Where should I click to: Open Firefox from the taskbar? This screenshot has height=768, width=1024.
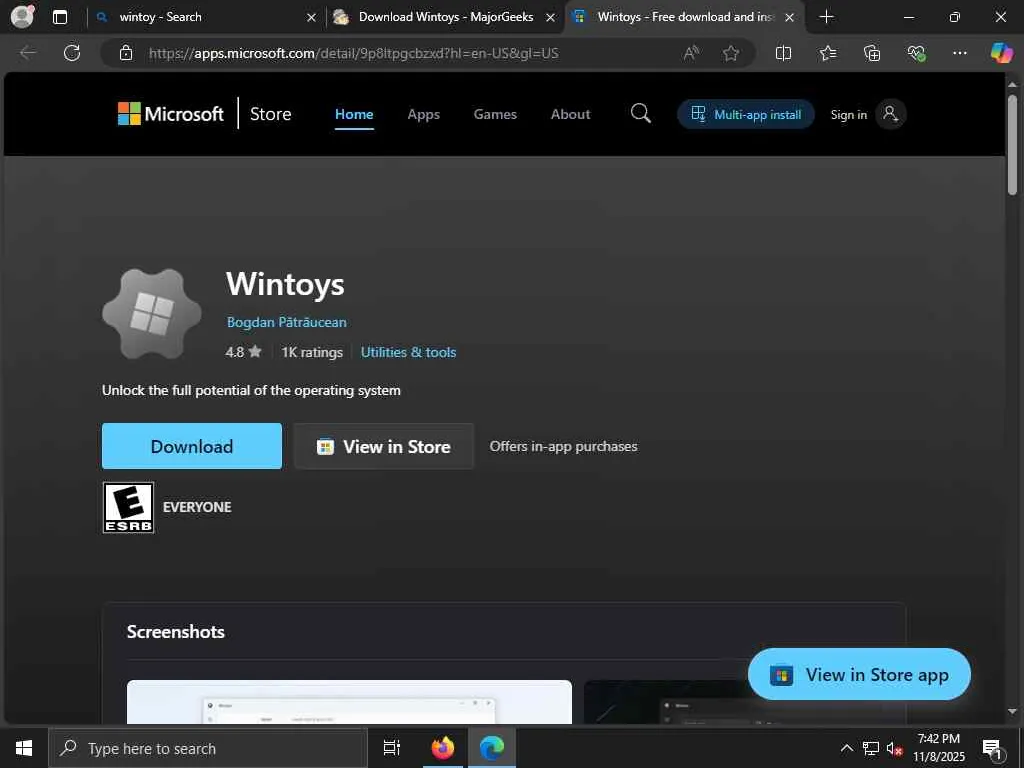pos(443,748)
